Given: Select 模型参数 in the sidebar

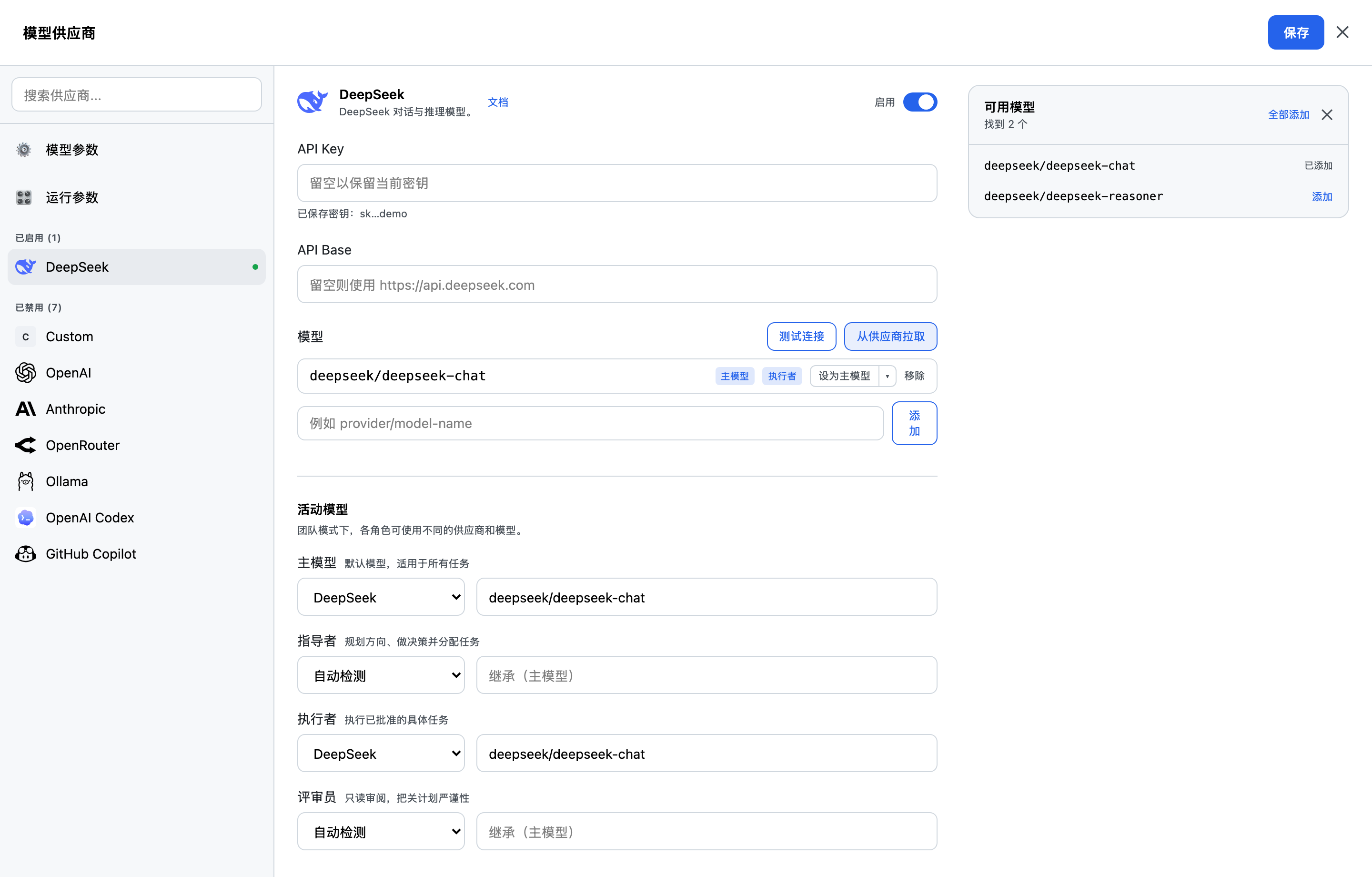Looking at the screenshot, I should pos(137,149).
